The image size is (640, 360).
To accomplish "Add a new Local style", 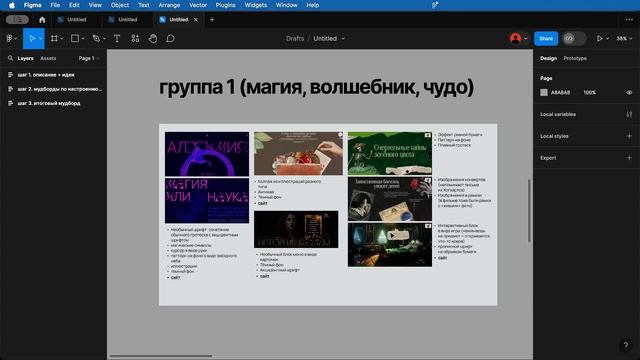I will 629,136.
